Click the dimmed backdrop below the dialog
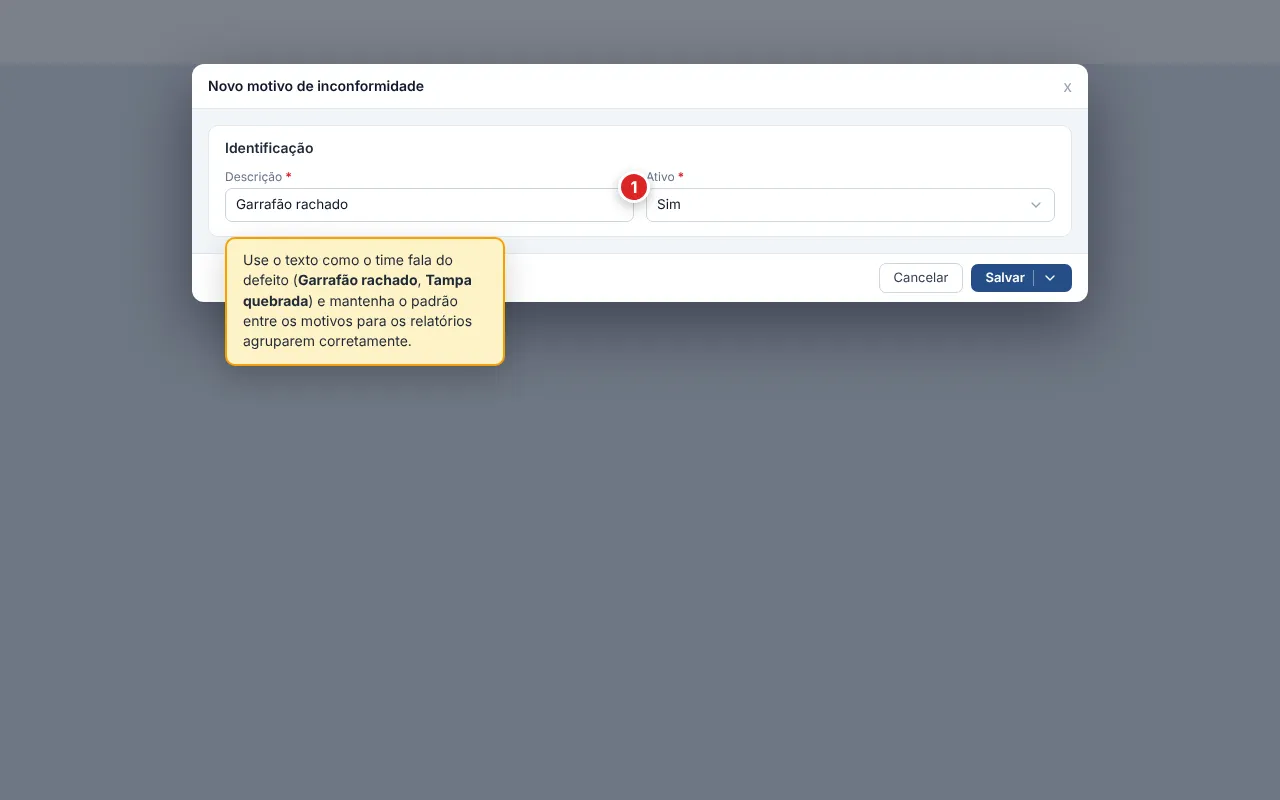Image resolution: width=1280 pixels, height=800 pixels. click(x=640, y=560)
